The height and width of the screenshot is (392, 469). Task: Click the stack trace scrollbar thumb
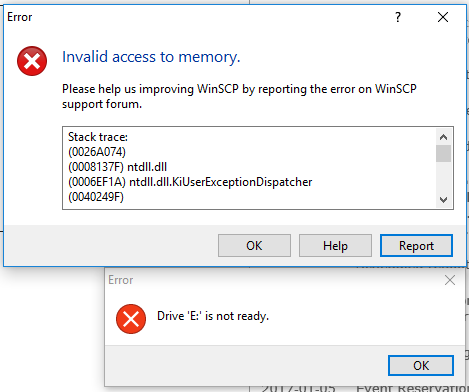(443, 153)
